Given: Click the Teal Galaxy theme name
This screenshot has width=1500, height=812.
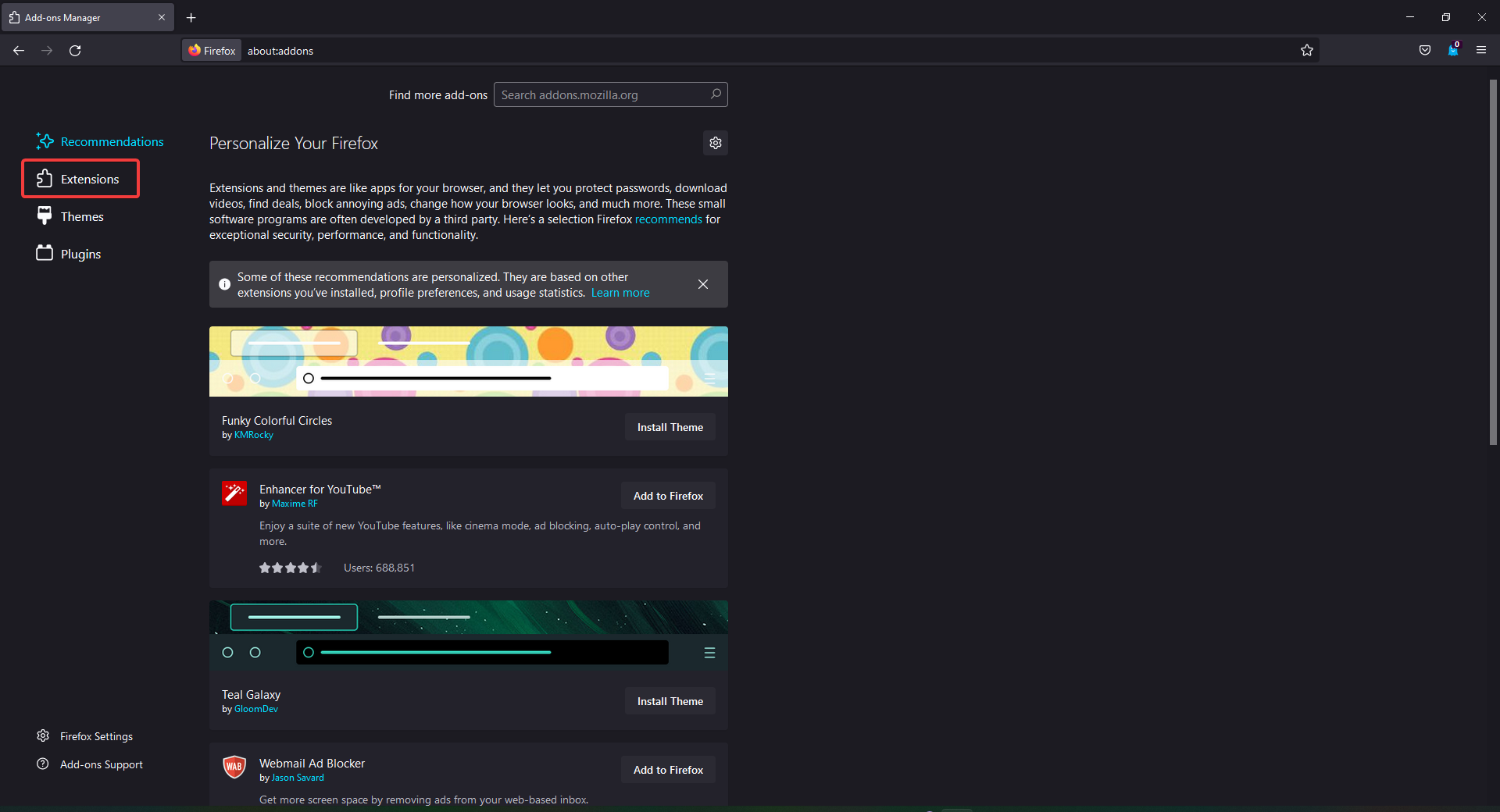Looking at the screenshot, I should tap(251, 695).
